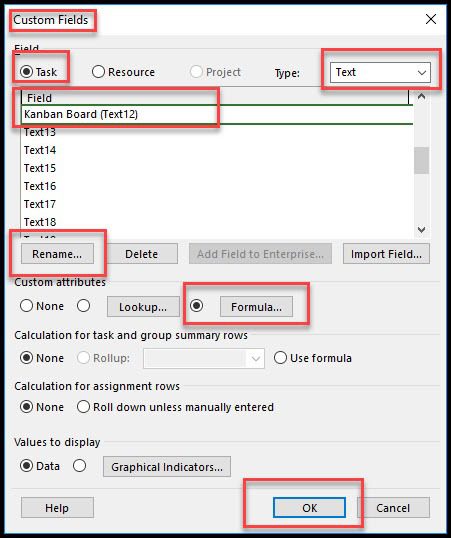
Task: Enable Use formula for summary rows
Action: pos(280,358)
